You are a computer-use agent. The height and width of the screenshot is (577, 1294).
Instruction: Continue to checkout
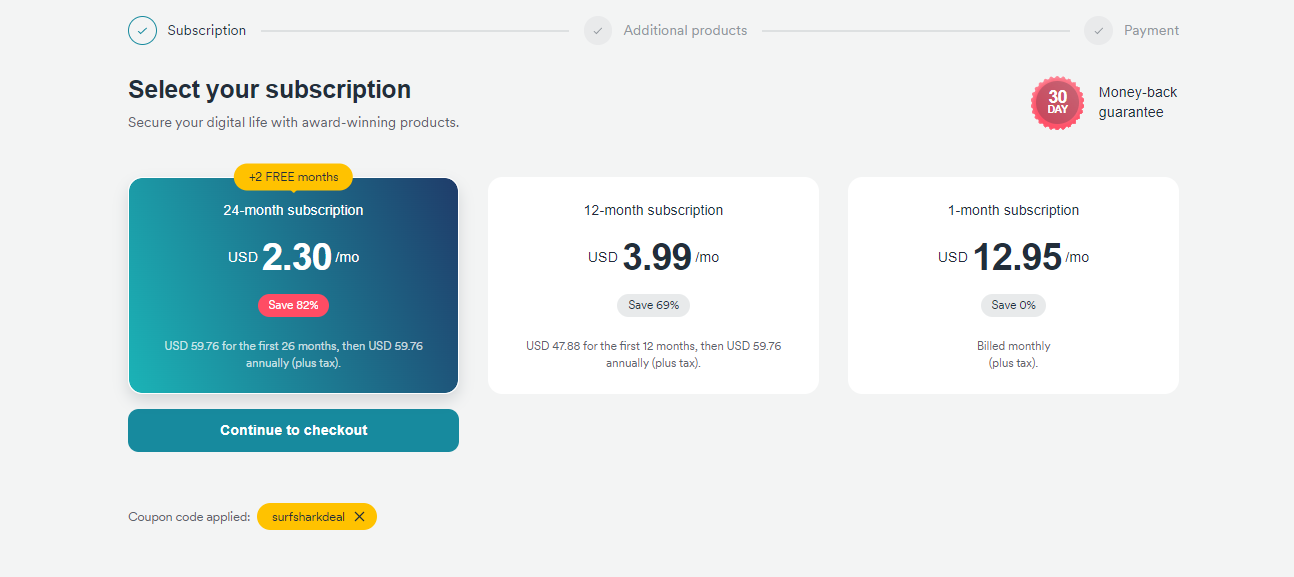[x=293, y=430]
